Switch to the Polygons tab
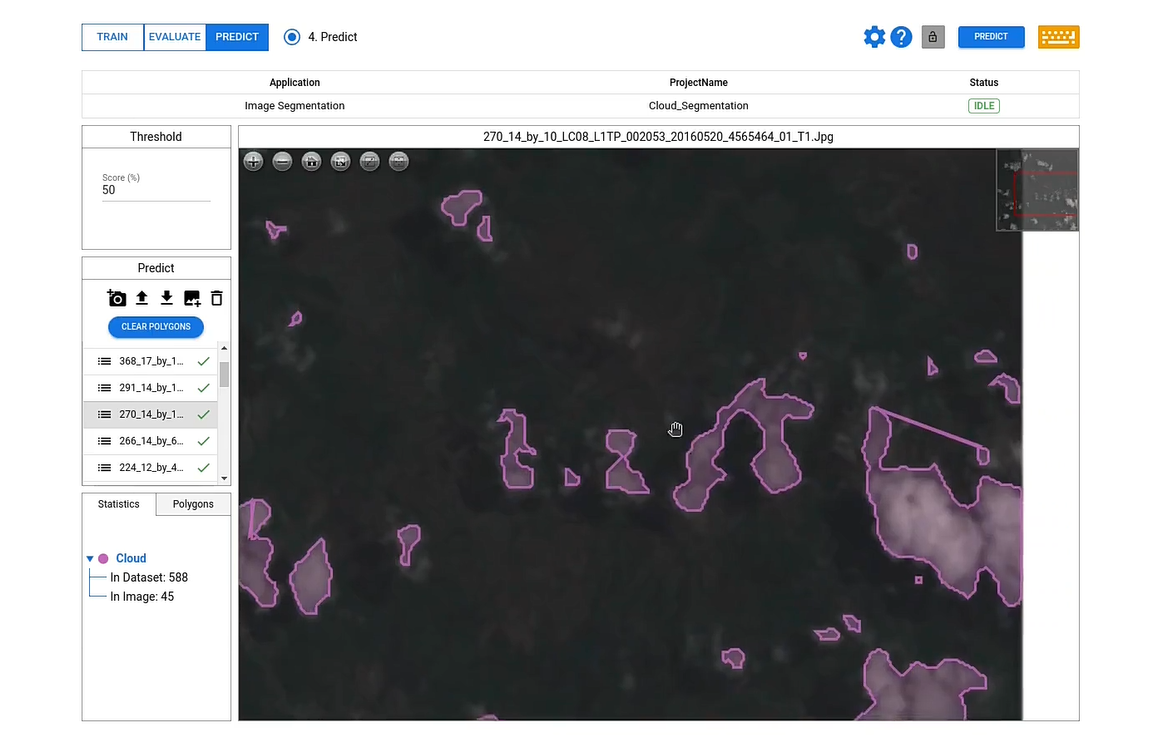The image size is (1162, 737). click(193, 504)
